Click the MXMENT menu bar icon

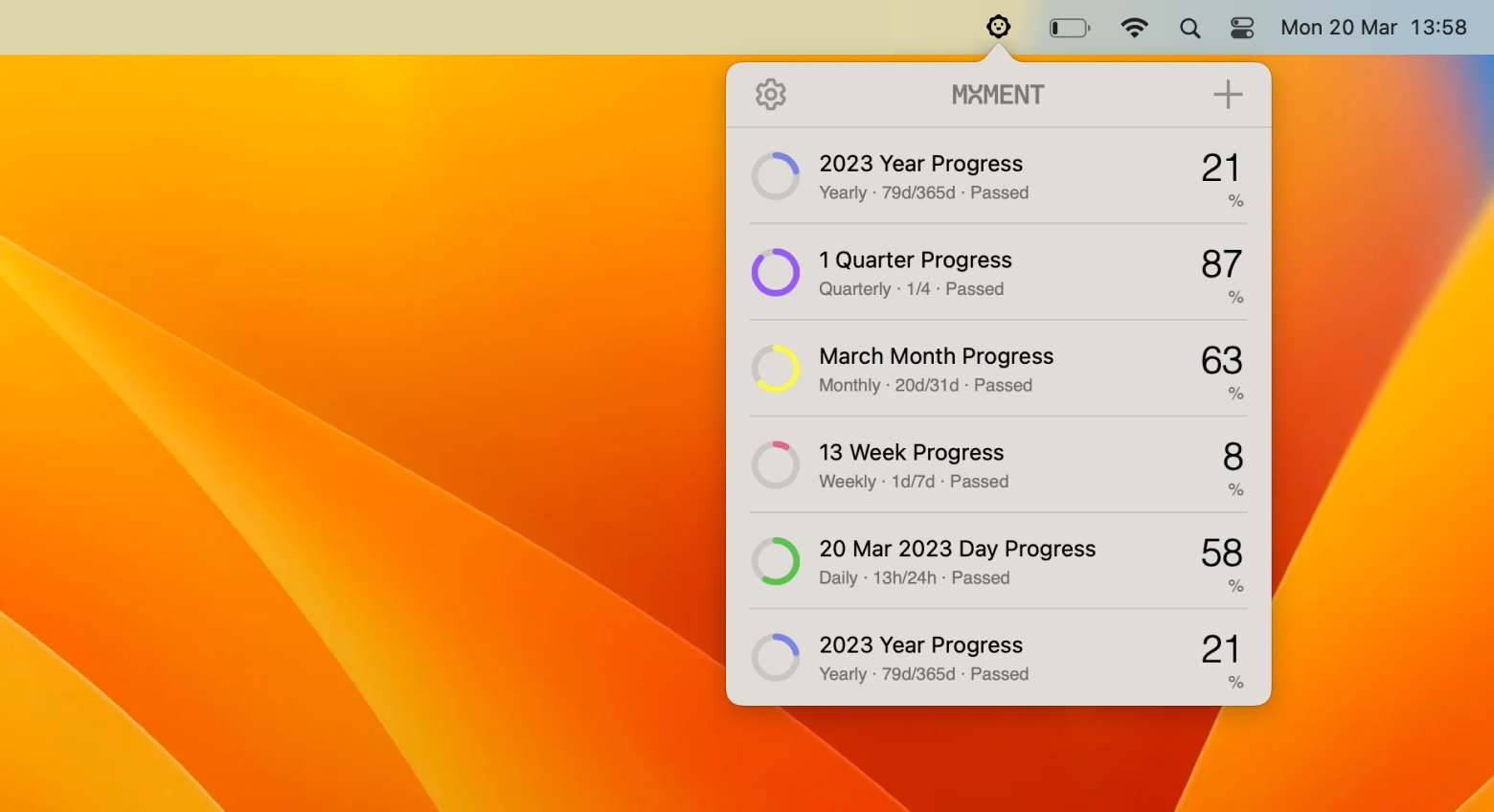tap(998, 26)
